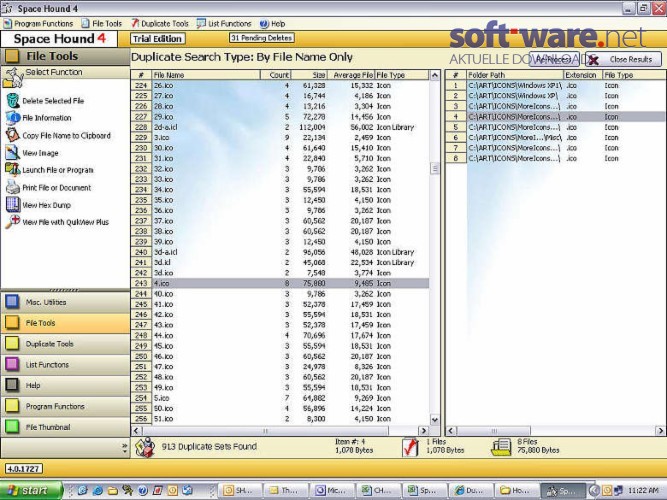Click the Trial Edition button
The width and height of the screenshot is (667, 500).
click(x=157, y=39)
